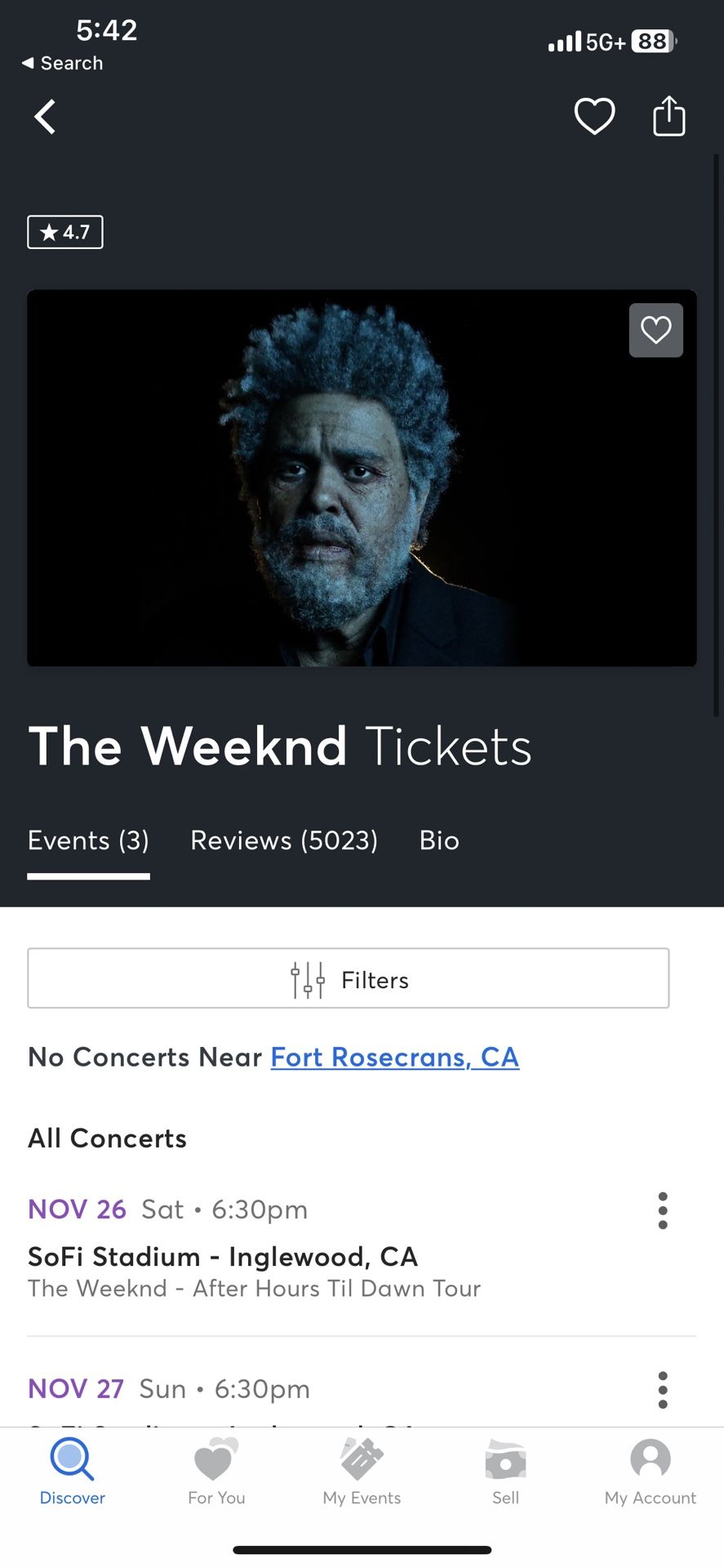The height and width of the screenshot is (1568, 724).
Task: Toggle heart on the artist photo
Action: click(x=655, y=331)
